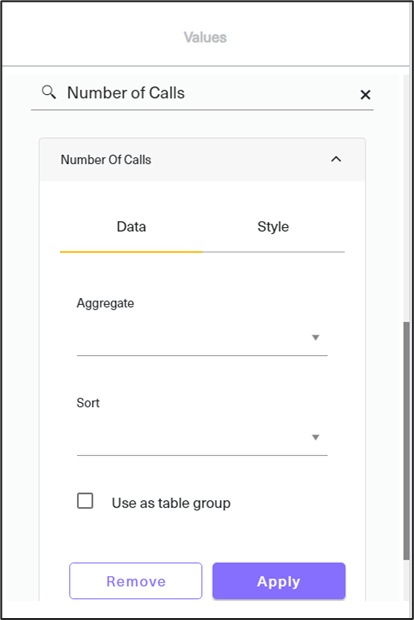Click the Remove button

point(136,581)
